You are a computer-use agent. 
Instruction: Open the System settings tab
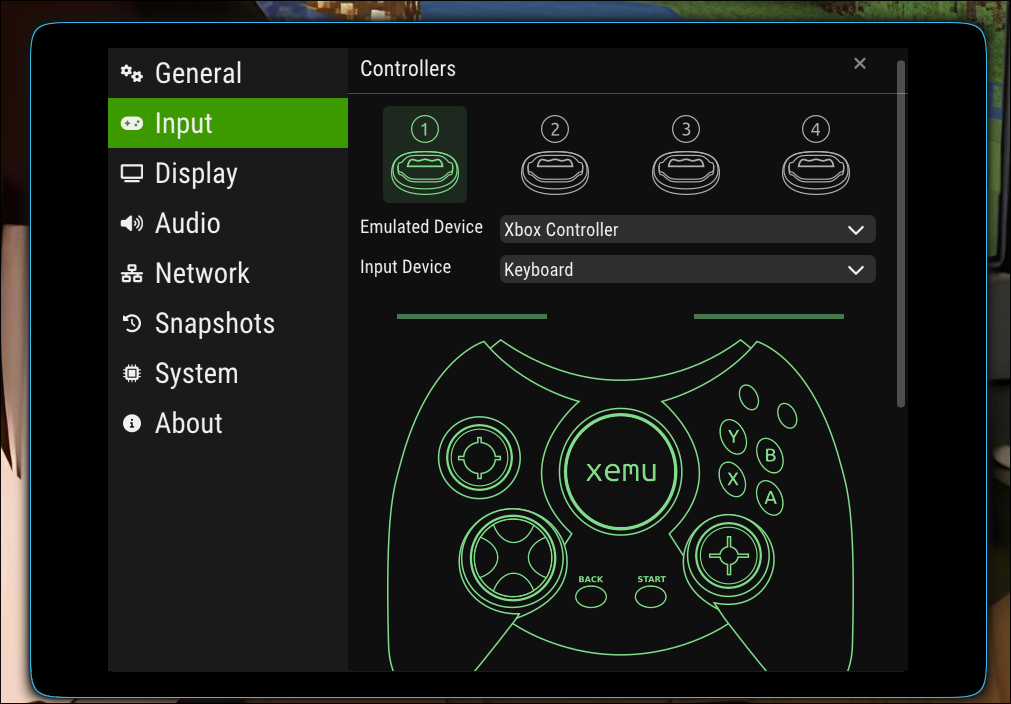tap(228, 373)
